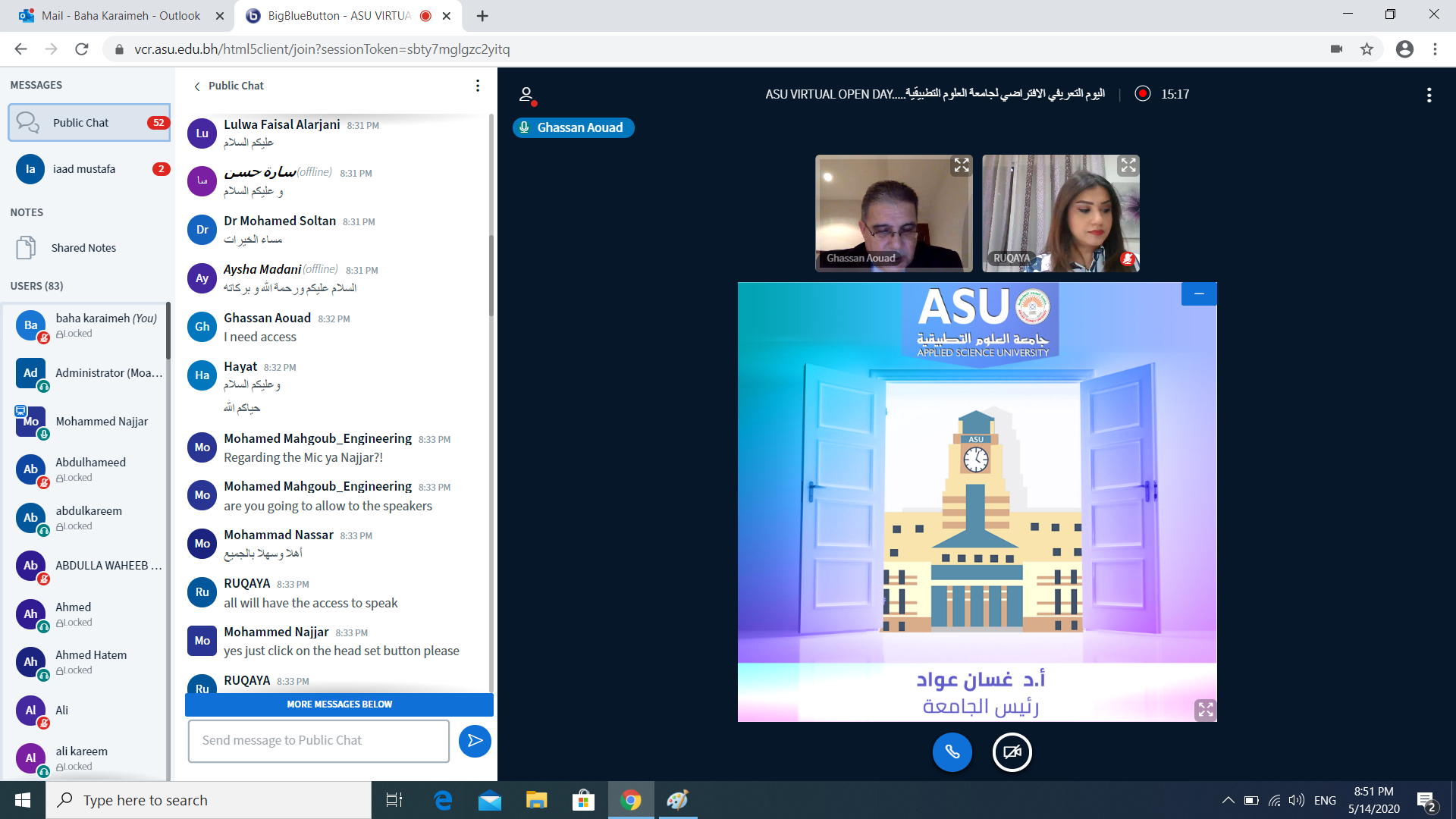Screen dimensions: 1456x819
Task: Open the Public Chat options menu
Action: point(478,86)
